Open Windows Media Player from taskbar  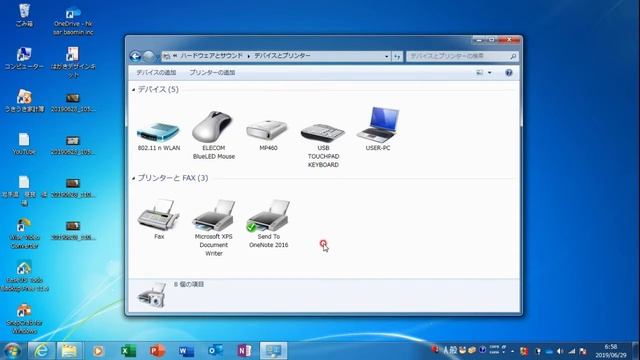click(98, 351)
